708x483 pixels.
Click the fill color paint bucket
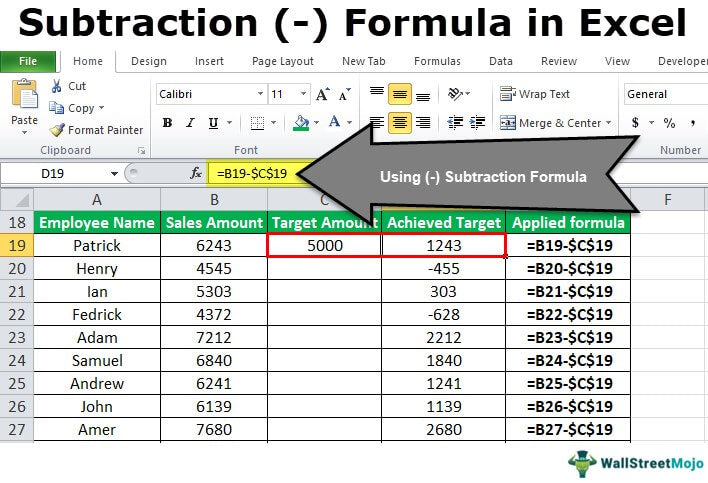coord(301,123)
